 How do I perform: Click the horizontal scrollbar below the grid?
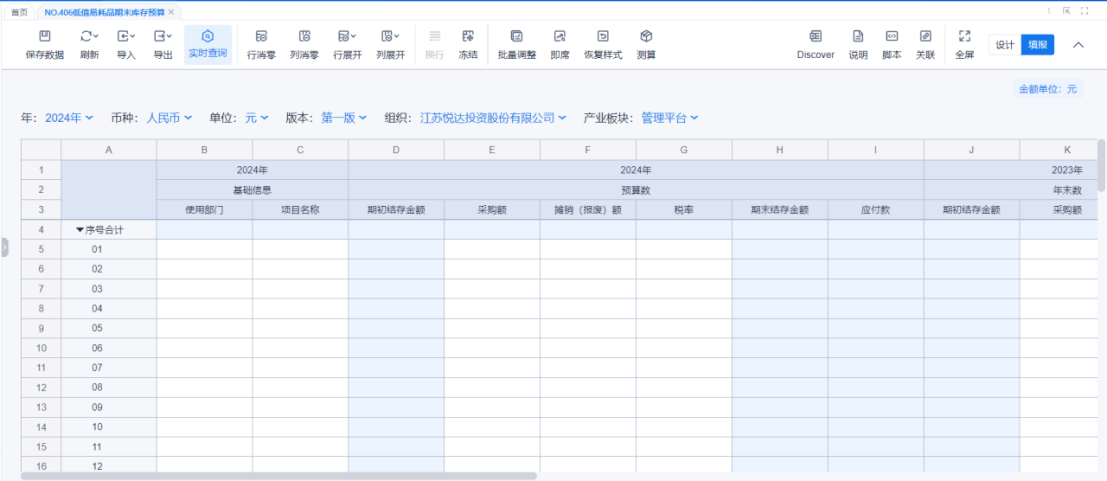point(279,476)
